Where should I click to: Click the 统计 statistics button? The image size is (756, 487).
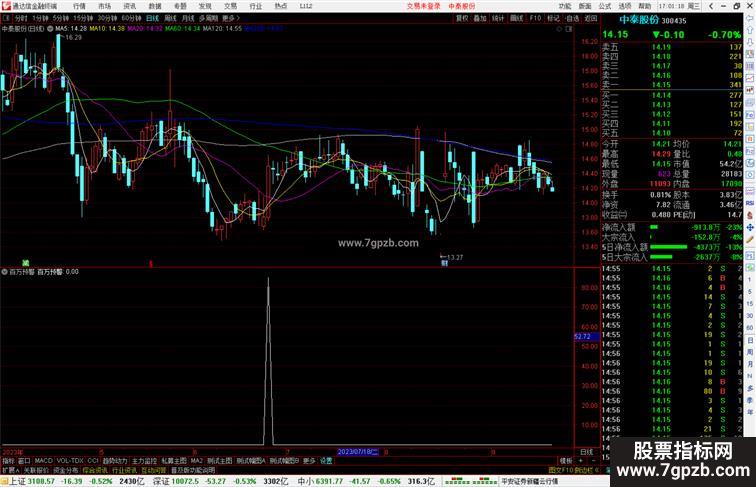click(x=498, y=18)
